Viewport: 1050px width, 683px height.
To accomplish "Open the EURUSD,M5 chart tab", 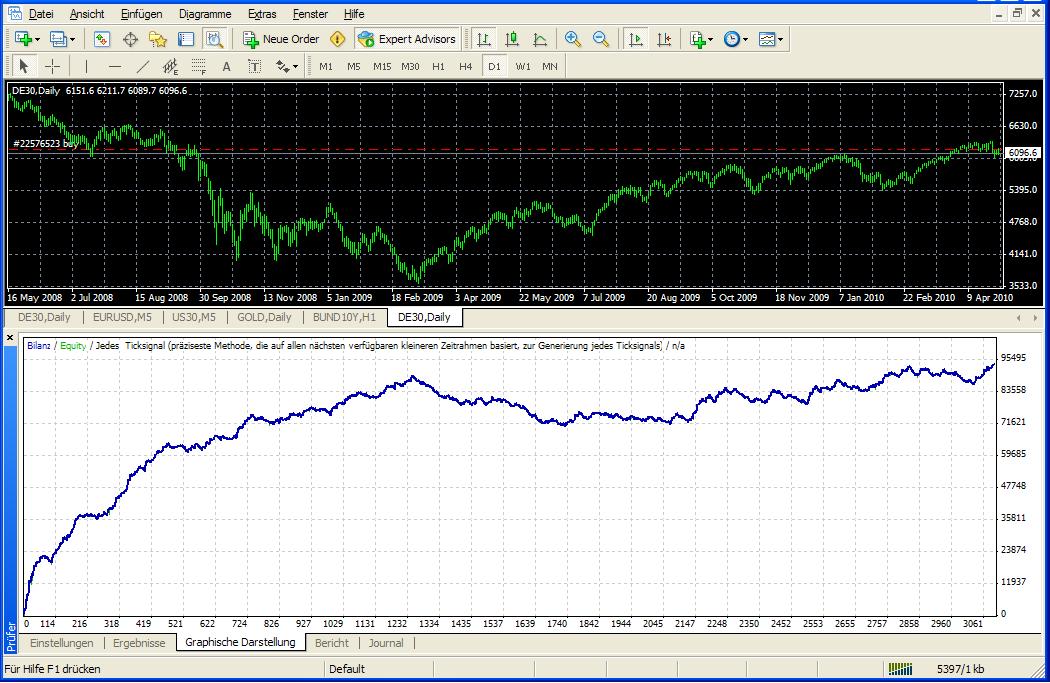I will [x=122, y=317].
